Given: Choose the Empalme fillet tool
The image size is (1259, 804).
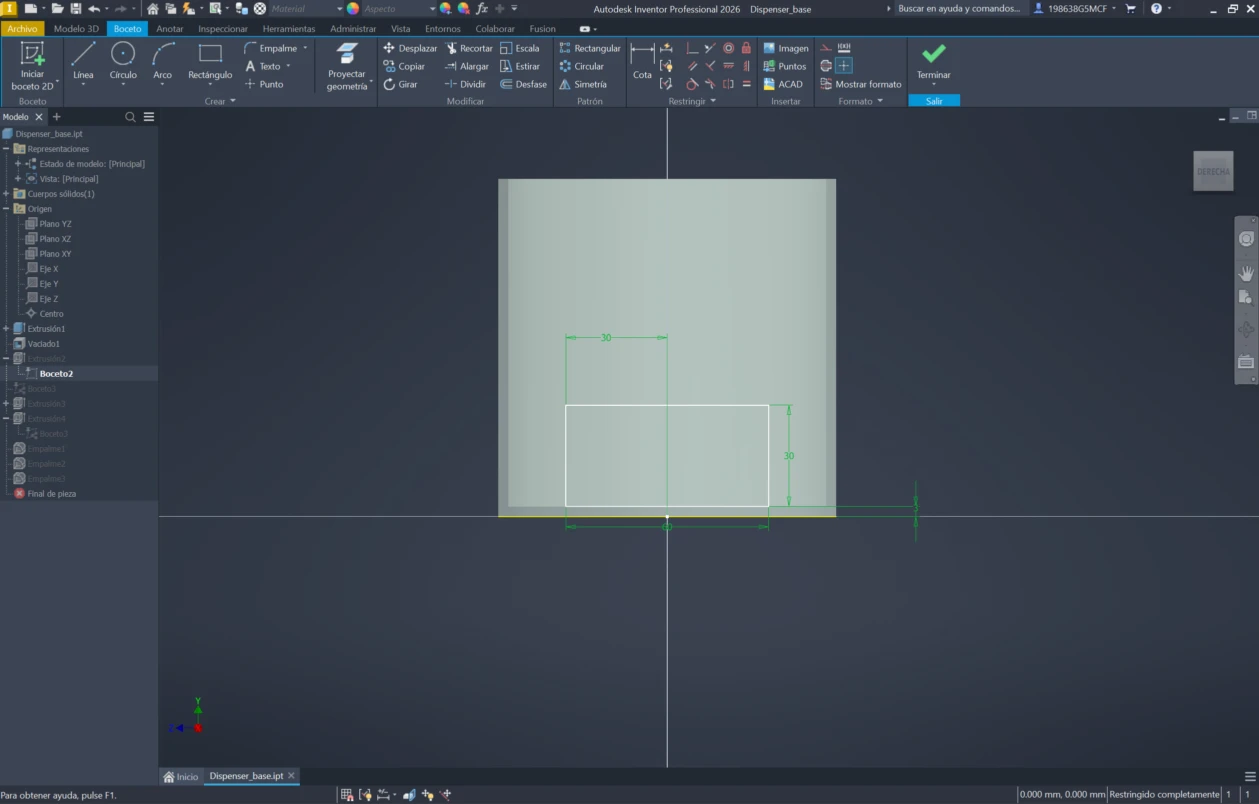Looking at the screenshot, I should (271, 48).
